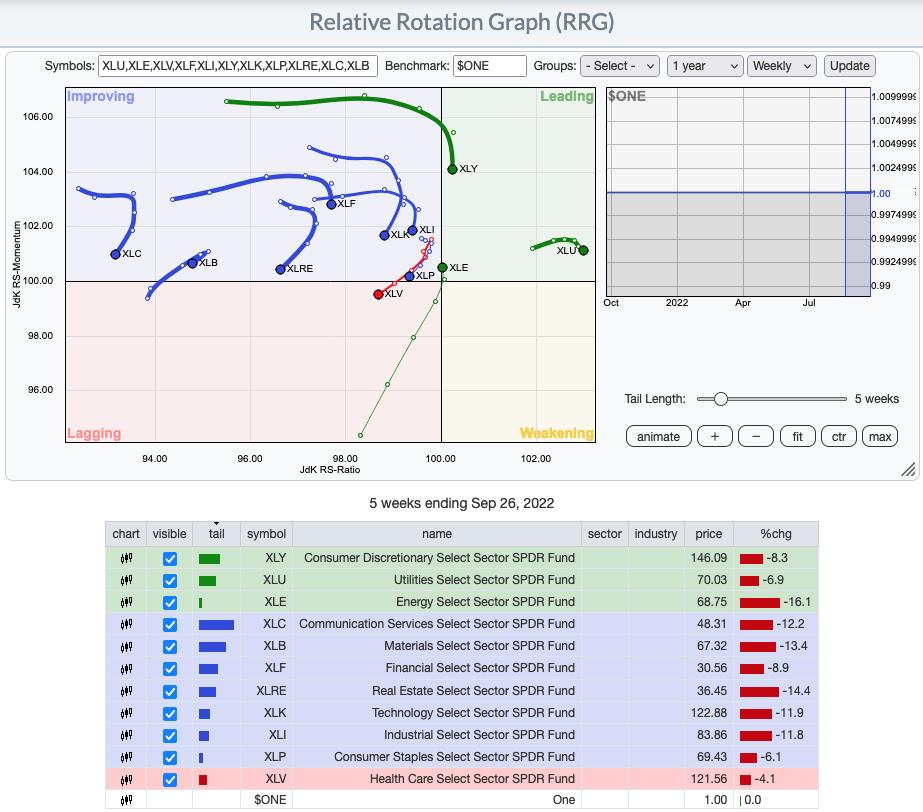Zoom in with the plus button
The width and height of the screenshot is (923, 812).
715,437
